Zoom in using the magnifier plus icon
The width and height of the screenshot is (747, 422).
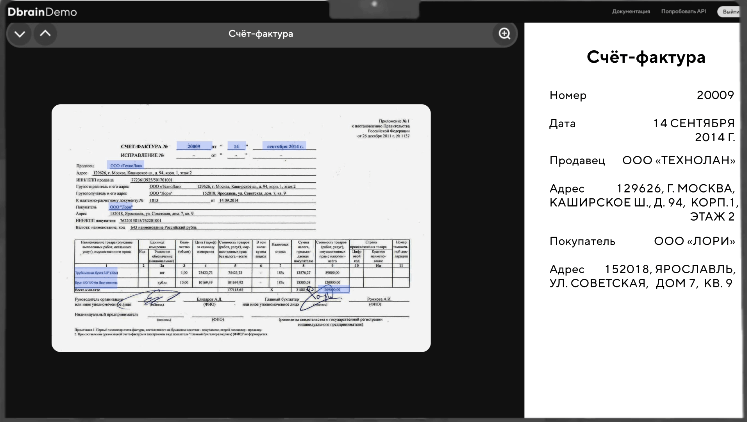[x=504, y=34]
